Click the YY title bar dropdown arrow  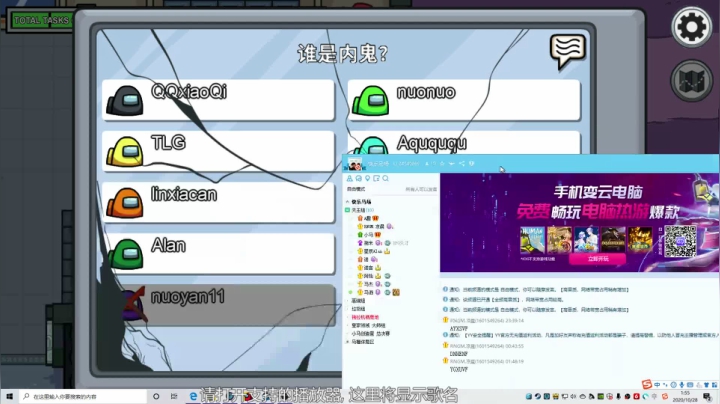click(x=452, y=163)
